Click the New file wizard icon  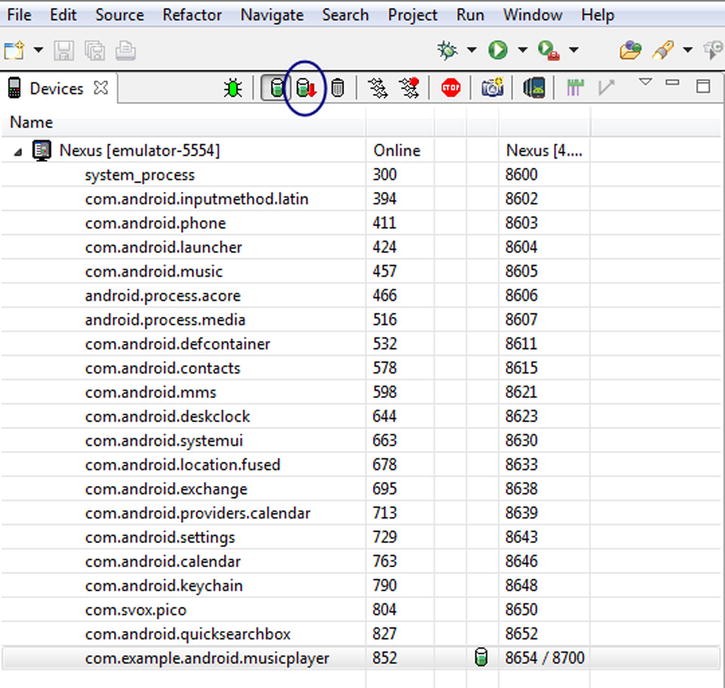14,50
